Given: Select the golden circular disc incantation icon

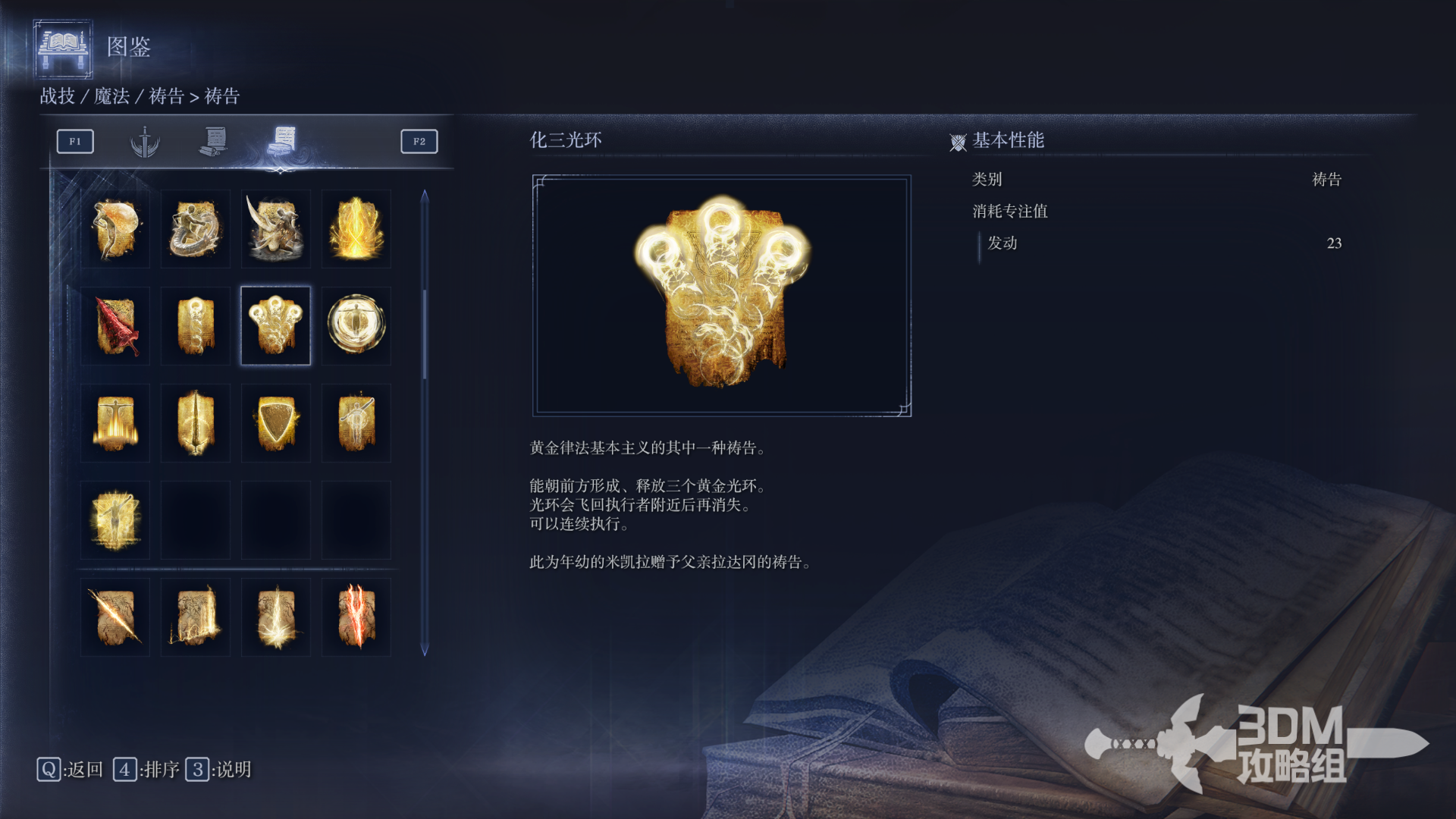Looking at the screenshot, I should click(356, 326).
